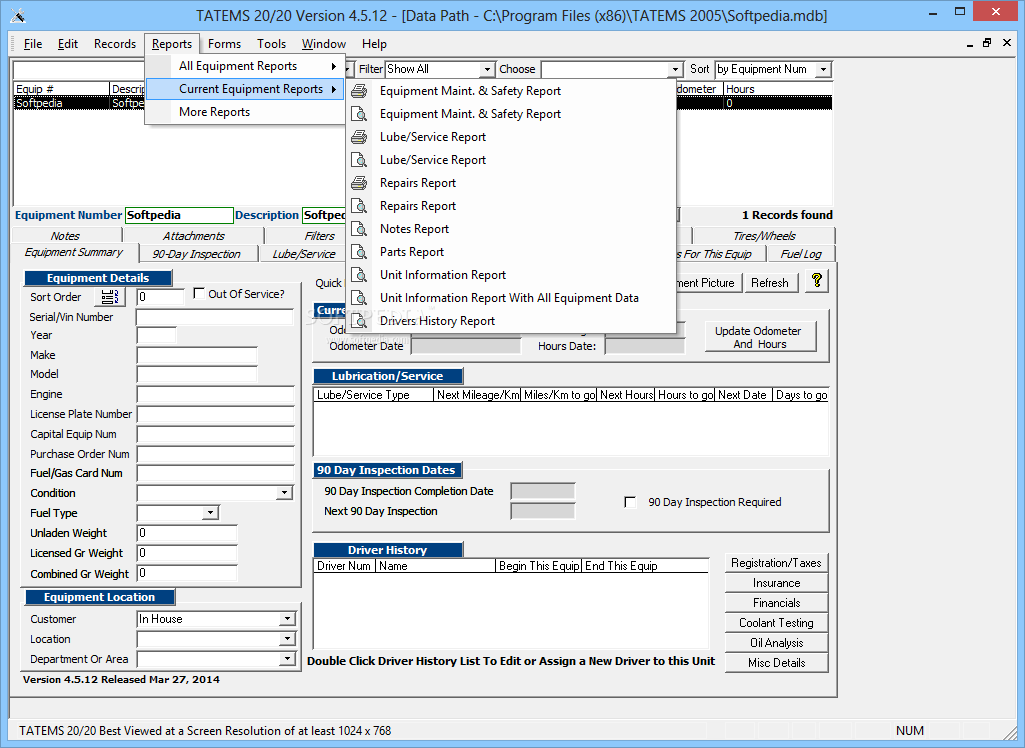Open the Help menu
This screenshot has height=748, width=1025.
[x=374, y=44]
